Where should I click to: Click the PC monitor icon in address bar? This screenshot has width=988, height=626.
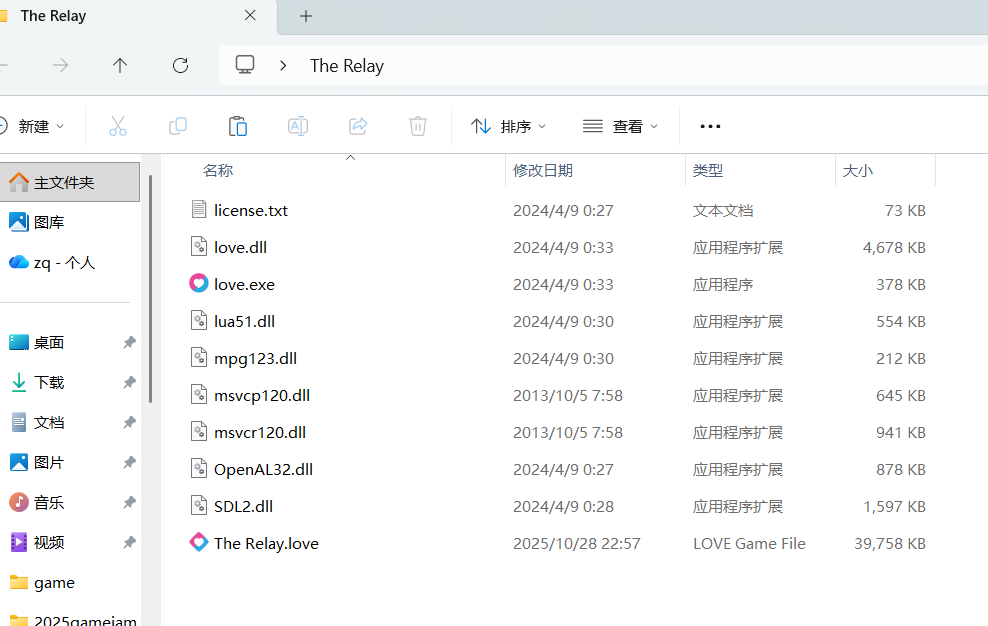point(245,65)
